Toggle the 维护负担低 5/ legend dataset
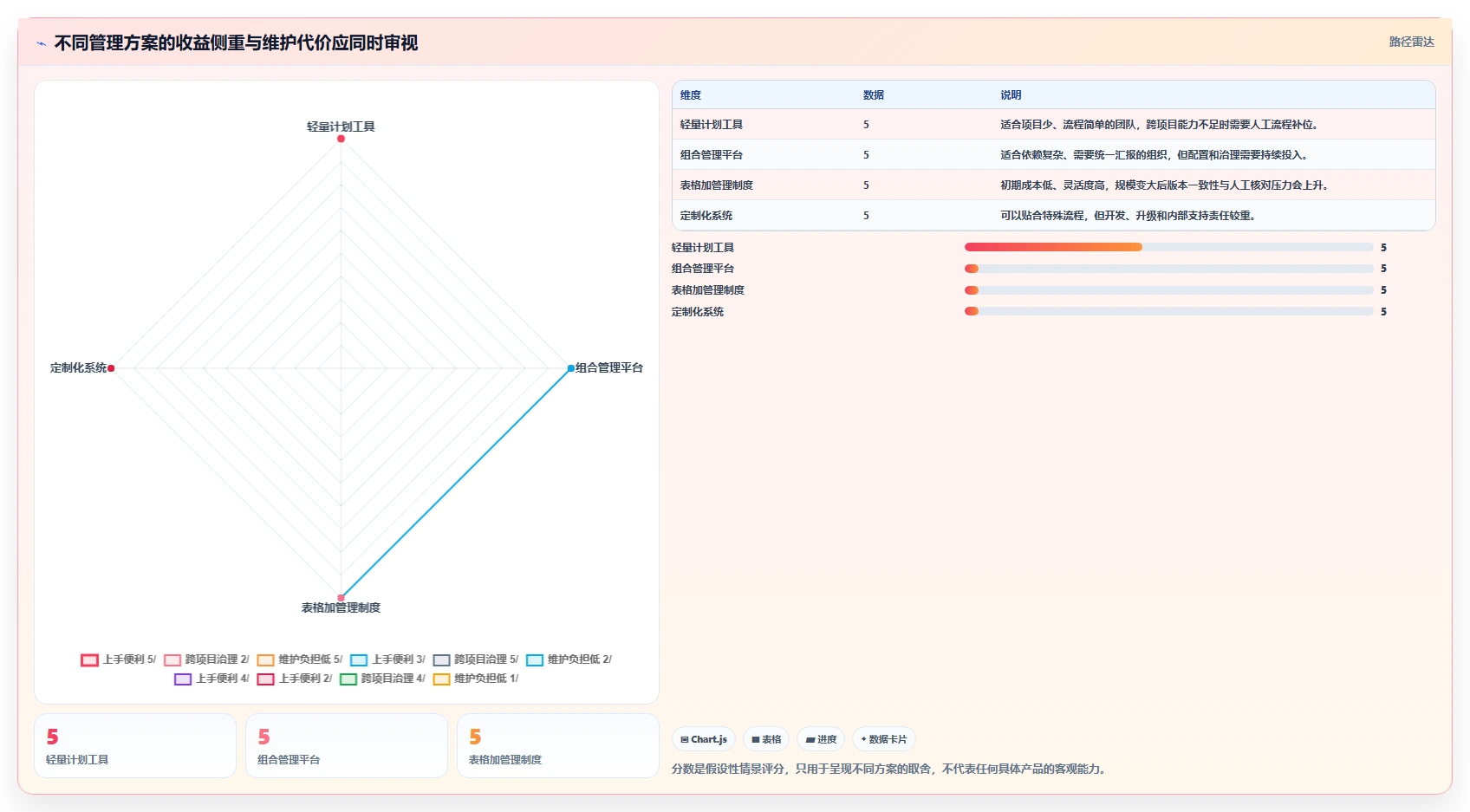 tap(300, 659)
